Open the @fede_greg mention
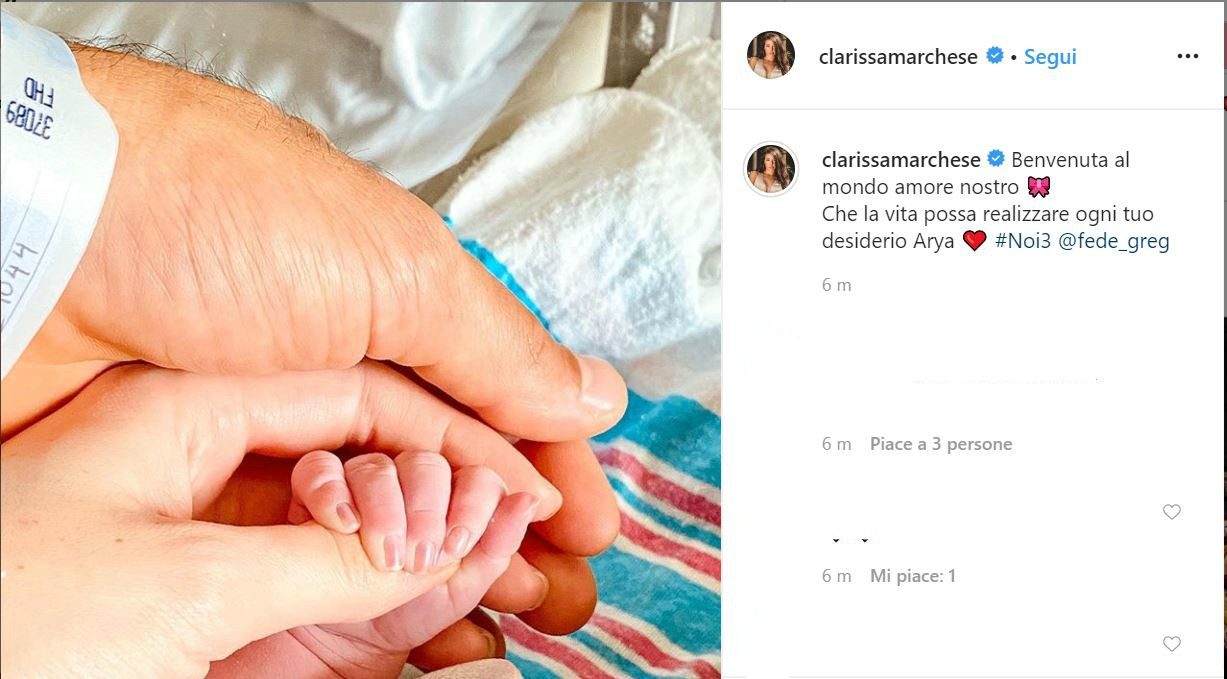Image resolution: width=1227 pixels, height=679 pixels. 1113,241
